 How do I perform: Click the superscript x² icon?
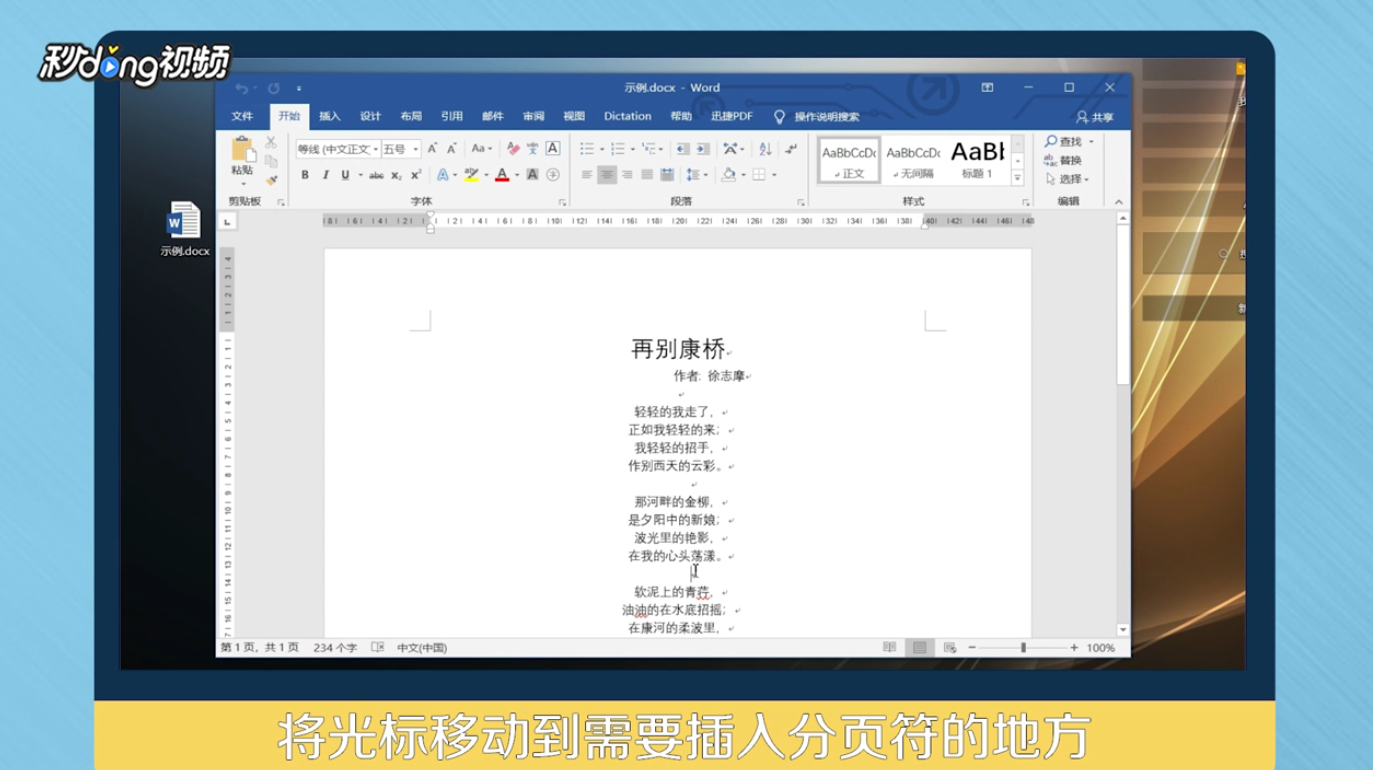416,175
